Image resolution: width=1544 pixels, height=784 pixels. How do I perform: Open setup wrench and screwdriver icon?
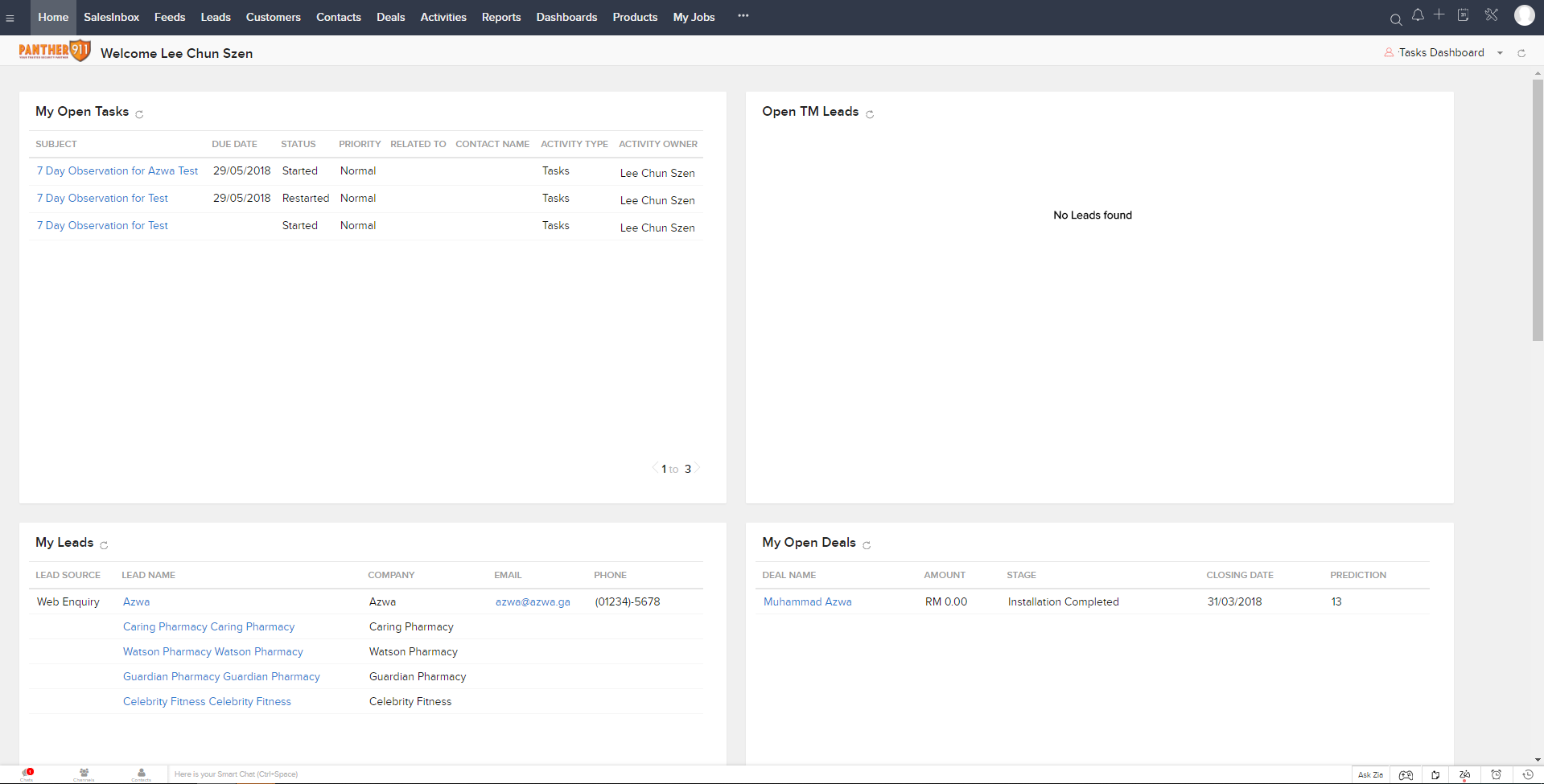point(1491,15)
